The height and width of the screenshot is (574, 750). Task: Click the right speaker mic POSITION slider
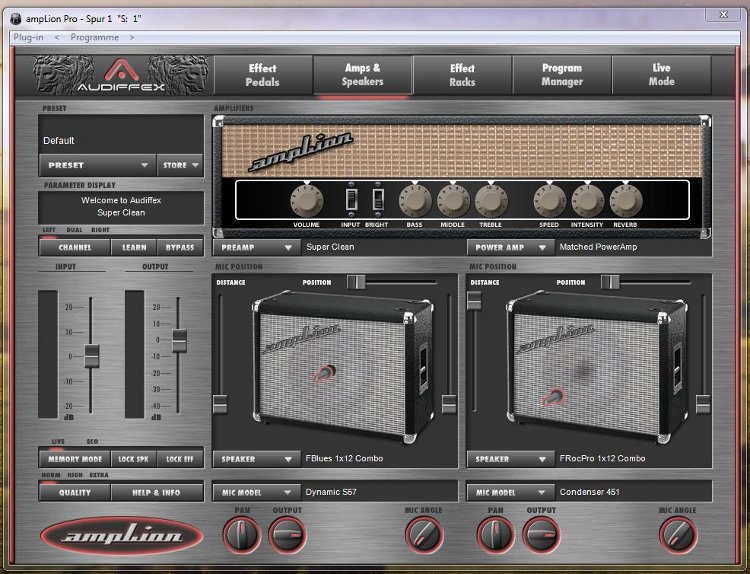pos(610,282)
